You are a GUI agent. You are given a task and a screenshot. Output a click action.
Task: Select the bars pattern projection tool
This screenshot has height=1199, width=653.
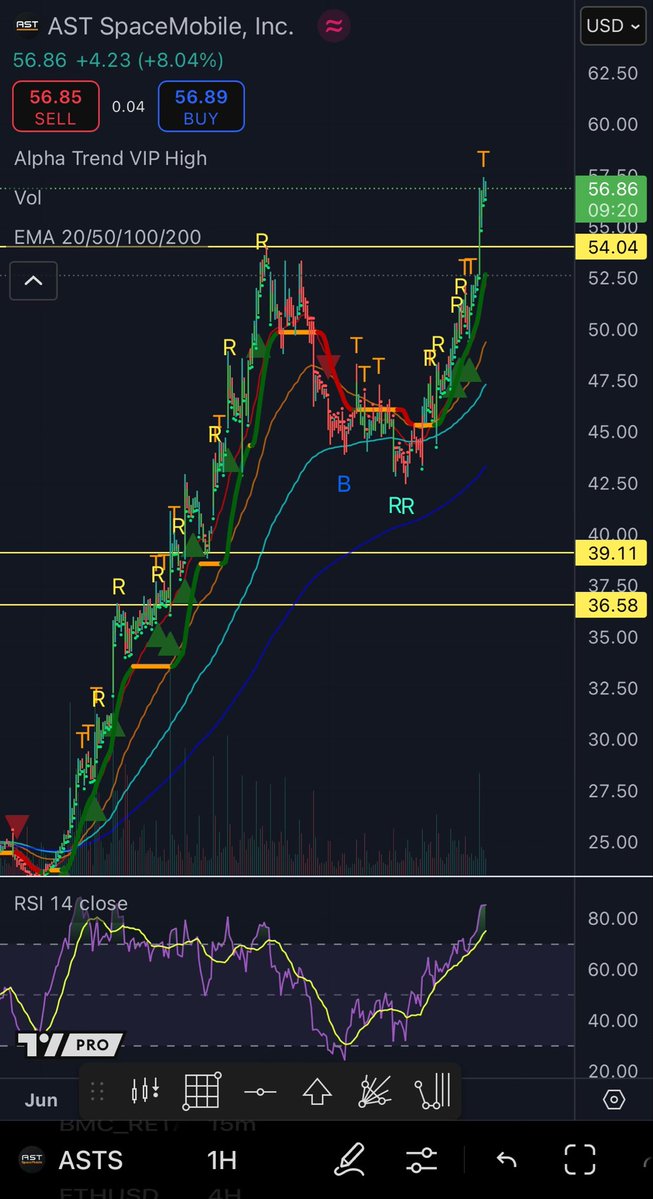point(432,1091)
